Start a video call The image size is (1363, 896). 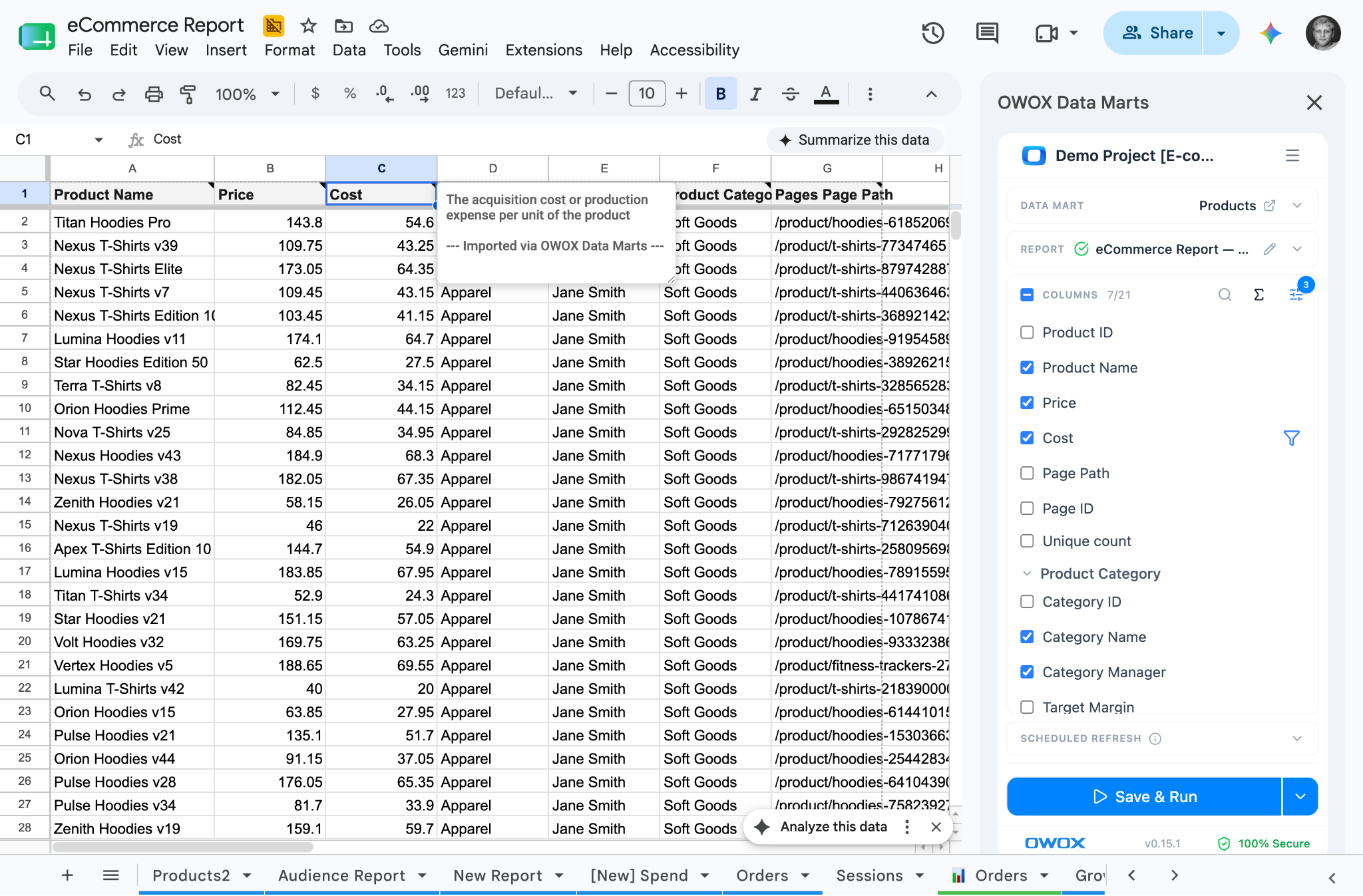click(1047, 33)
